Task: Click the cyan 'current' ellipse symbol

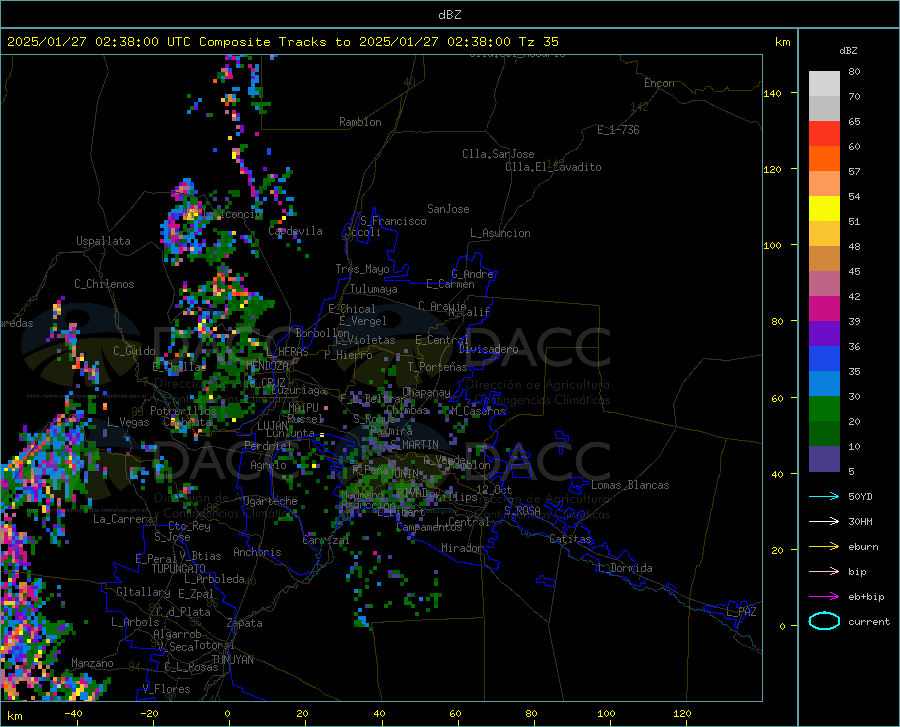Action: (x=824, y=621)
